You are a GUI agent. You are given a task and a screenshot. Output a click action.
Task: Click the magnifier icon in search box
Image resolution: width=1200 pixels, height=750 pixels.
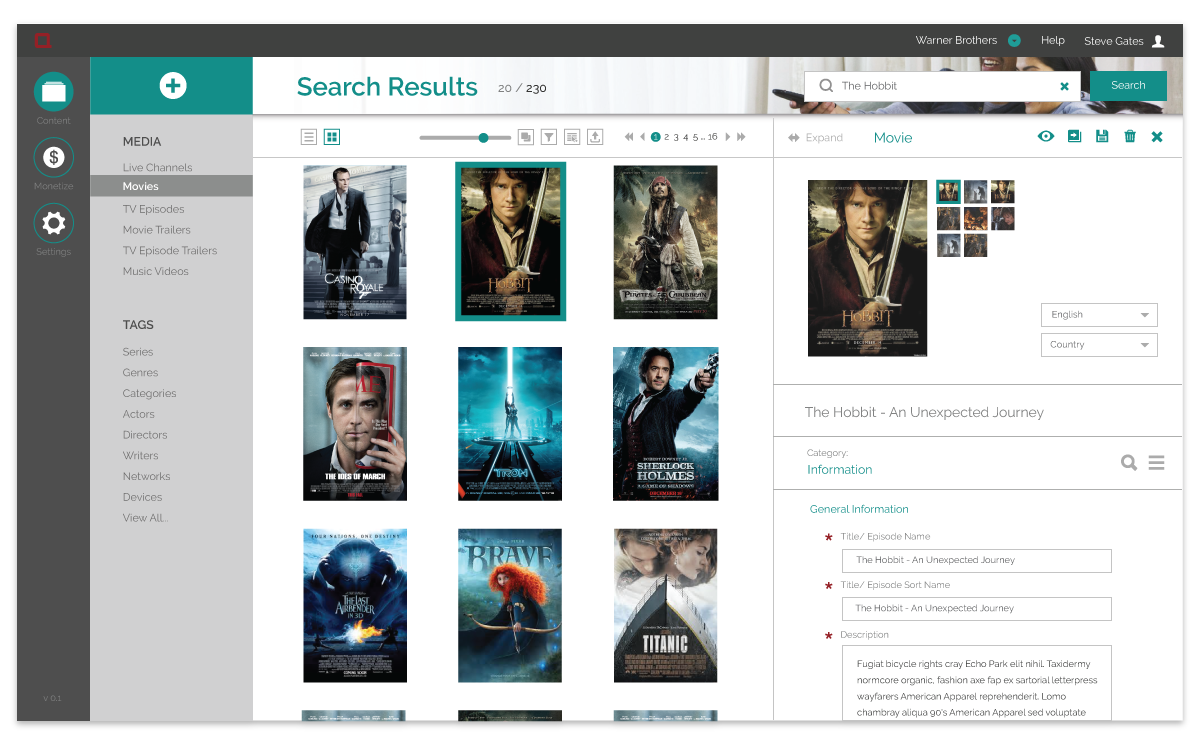coord(826,86)
